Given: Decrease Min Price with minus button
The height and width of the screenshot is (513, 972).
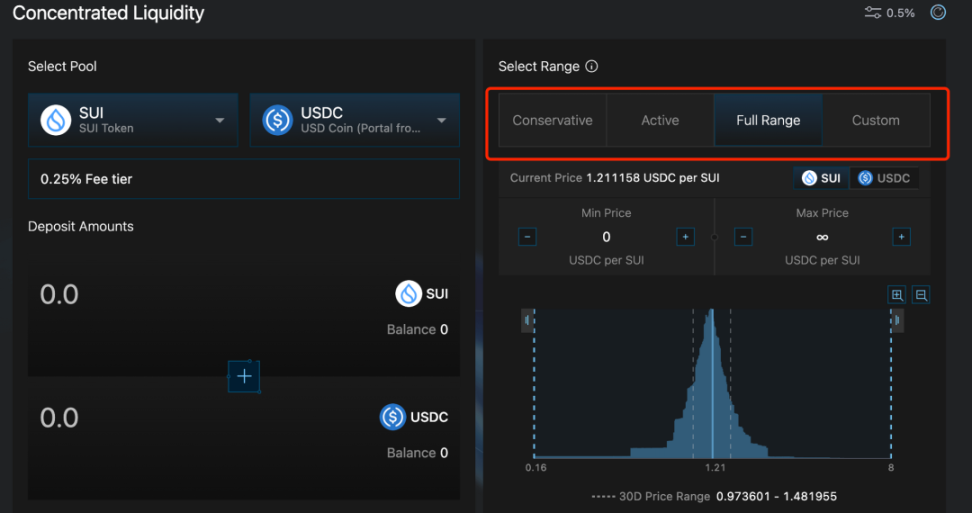Looking at the screenshot, I should click(x=528, y=237).
